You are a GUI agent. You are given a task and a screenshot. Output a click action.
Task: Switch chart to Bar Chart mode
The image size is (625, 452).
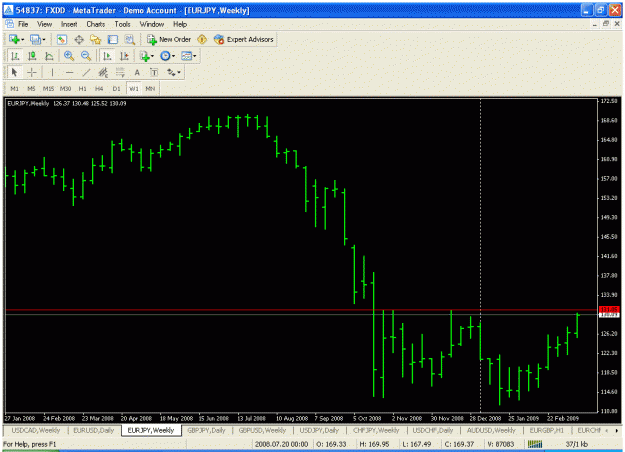[16, 56]
